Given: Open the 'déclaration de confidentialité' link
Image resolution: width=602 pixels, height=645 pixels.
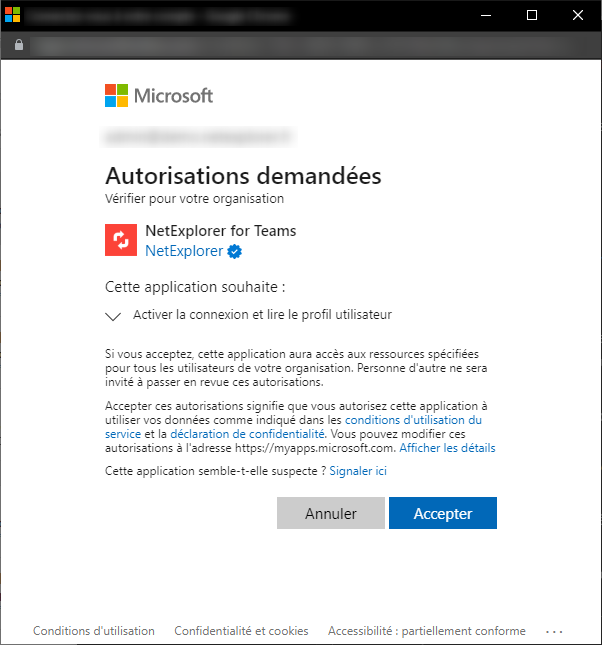Looking at the screenshot, I should (247, 435).
